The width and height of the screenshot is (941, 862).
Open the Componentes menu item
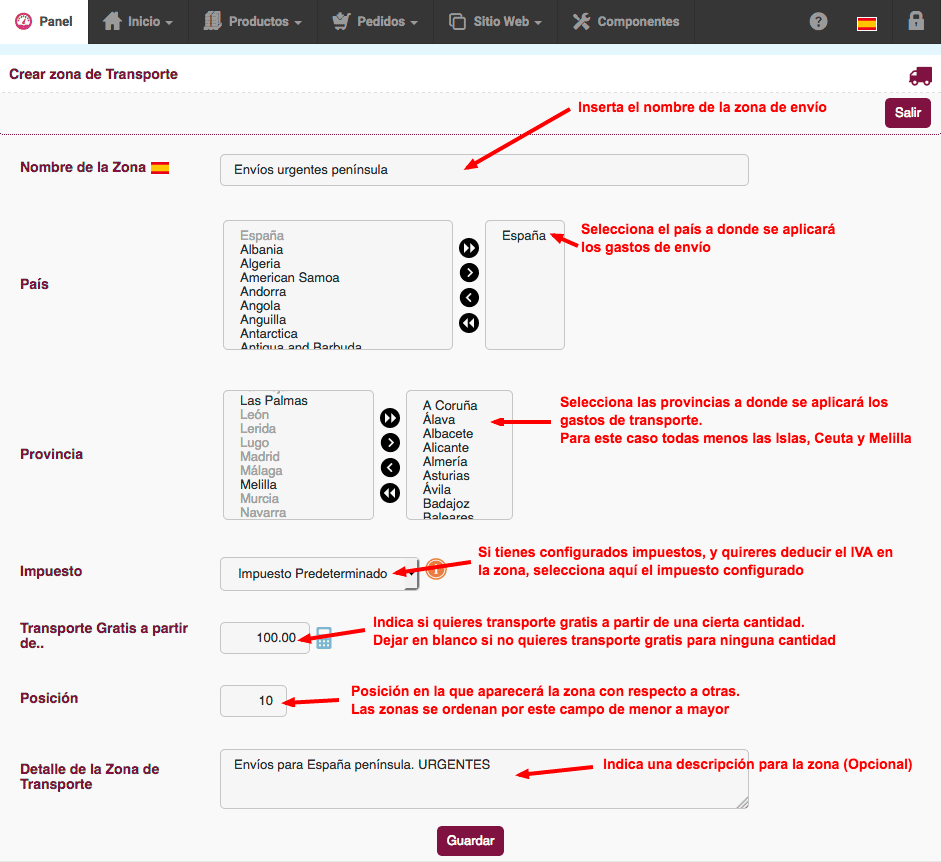[626, 21]
